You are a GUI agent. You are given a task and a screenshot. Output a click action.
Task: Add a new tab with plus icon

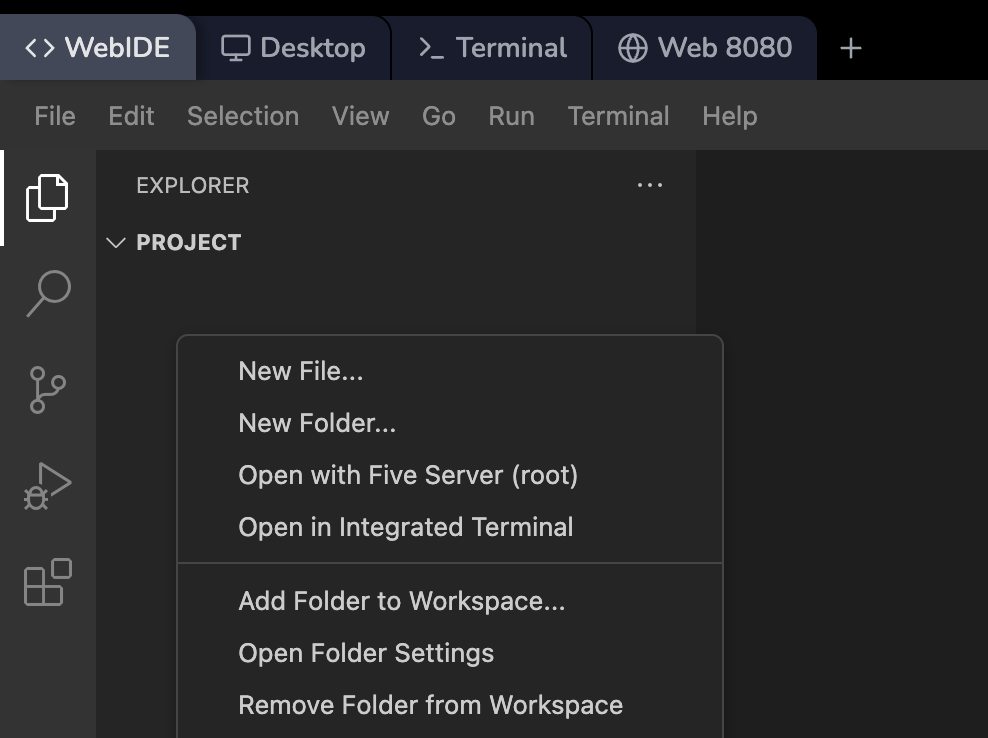(x=850, y=48)
